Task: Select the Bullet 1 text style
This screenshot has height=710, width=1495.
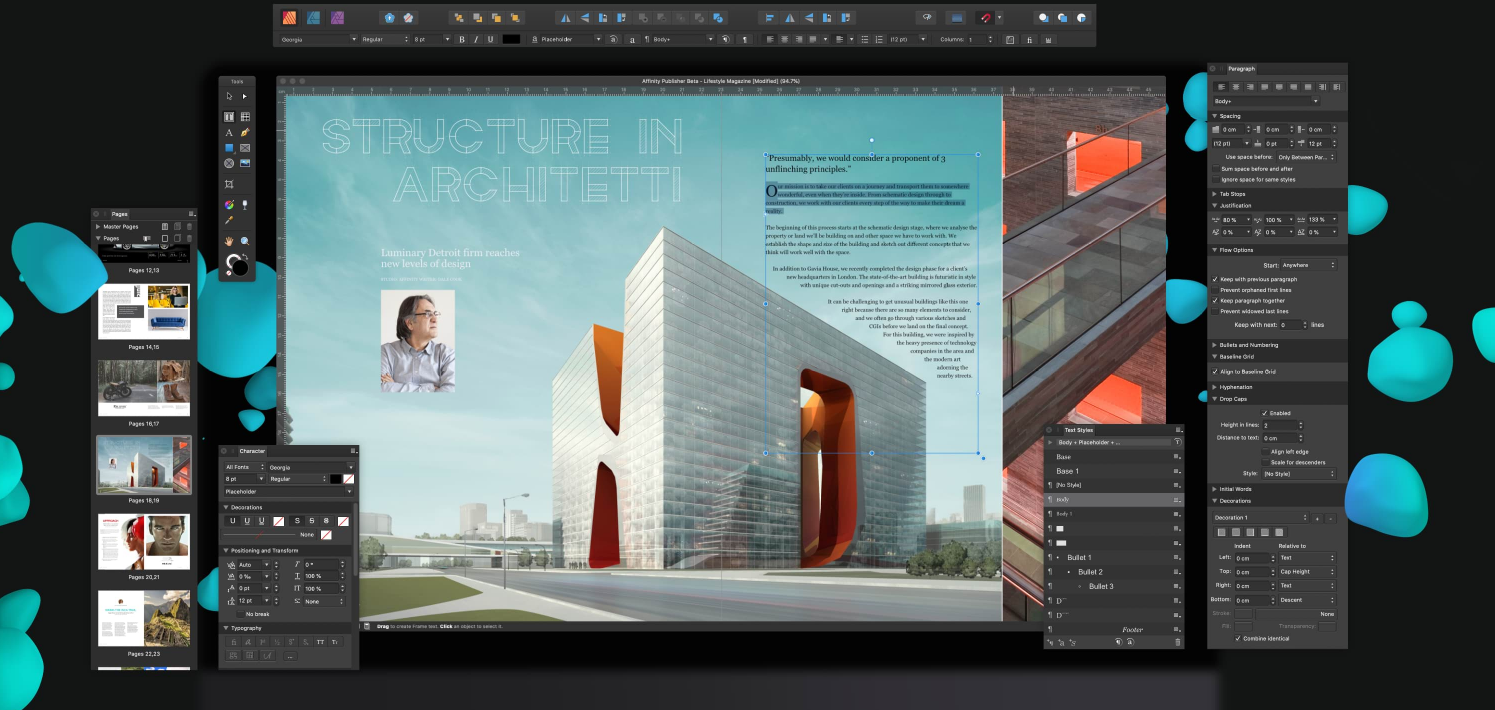Action: [1079, 557]
